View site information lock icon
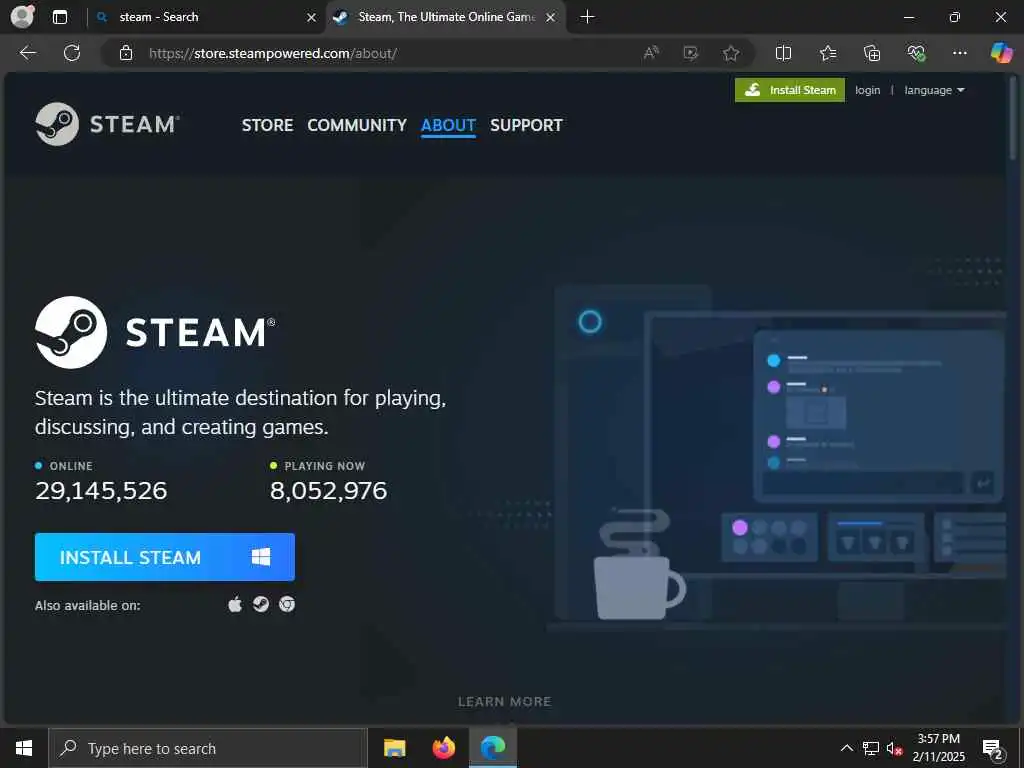Screen dimensions: 1024x768 click(x=126, y=54)
